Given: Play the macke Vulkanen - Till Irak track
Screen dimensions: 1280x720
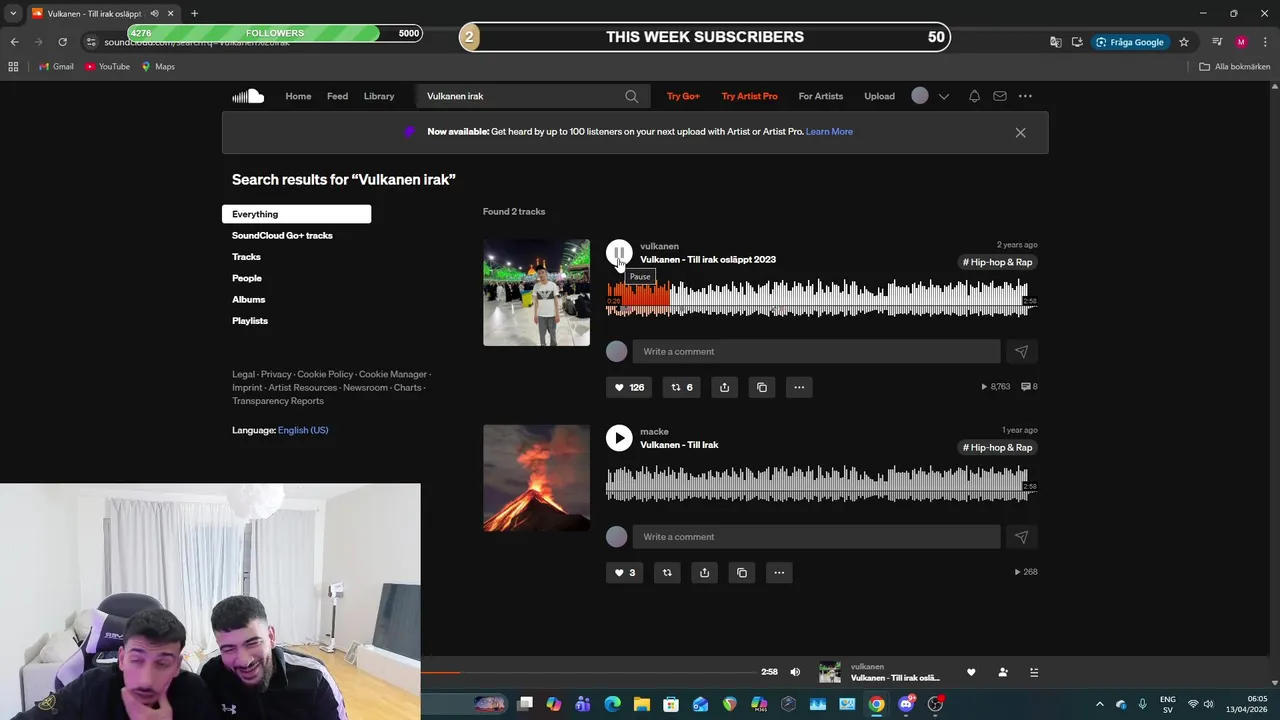Looking at the screenshot, I should click(x=619, y=438).
